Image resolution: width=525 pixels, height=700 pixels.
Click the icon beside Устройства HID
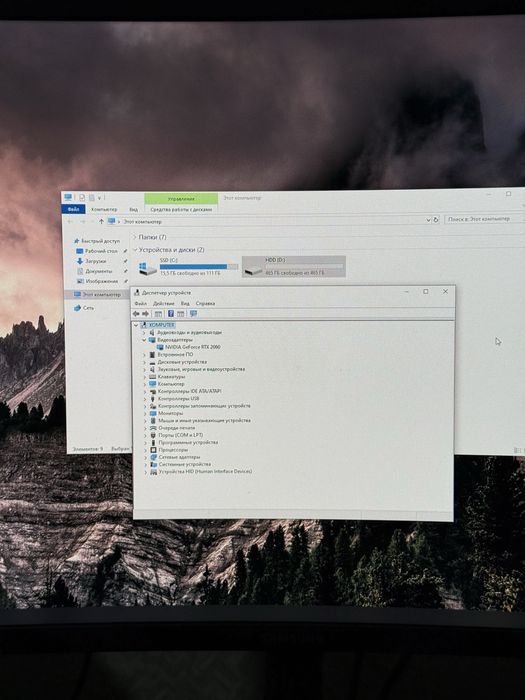tap(154, 472)
